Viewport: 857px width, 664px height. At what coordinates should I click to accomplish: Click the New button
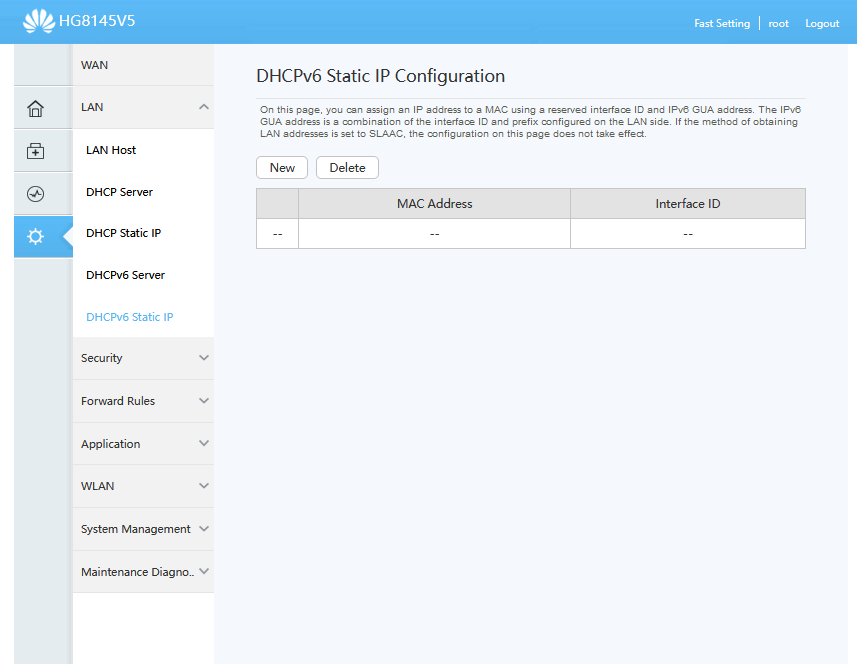pyautogui.click(x=282, y=168)
